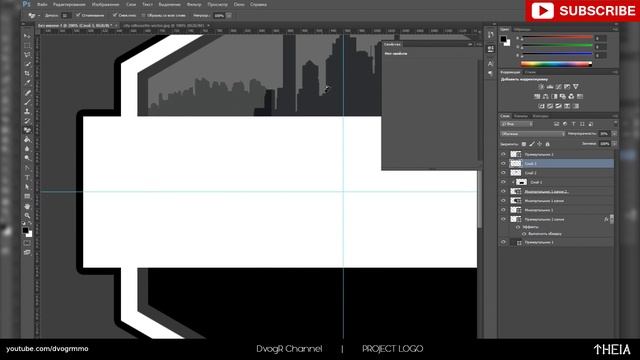Toggle the Сглаживание (anti-alias) checkbox
Viewport: 640px width, 360px height.
pos(78,16)
